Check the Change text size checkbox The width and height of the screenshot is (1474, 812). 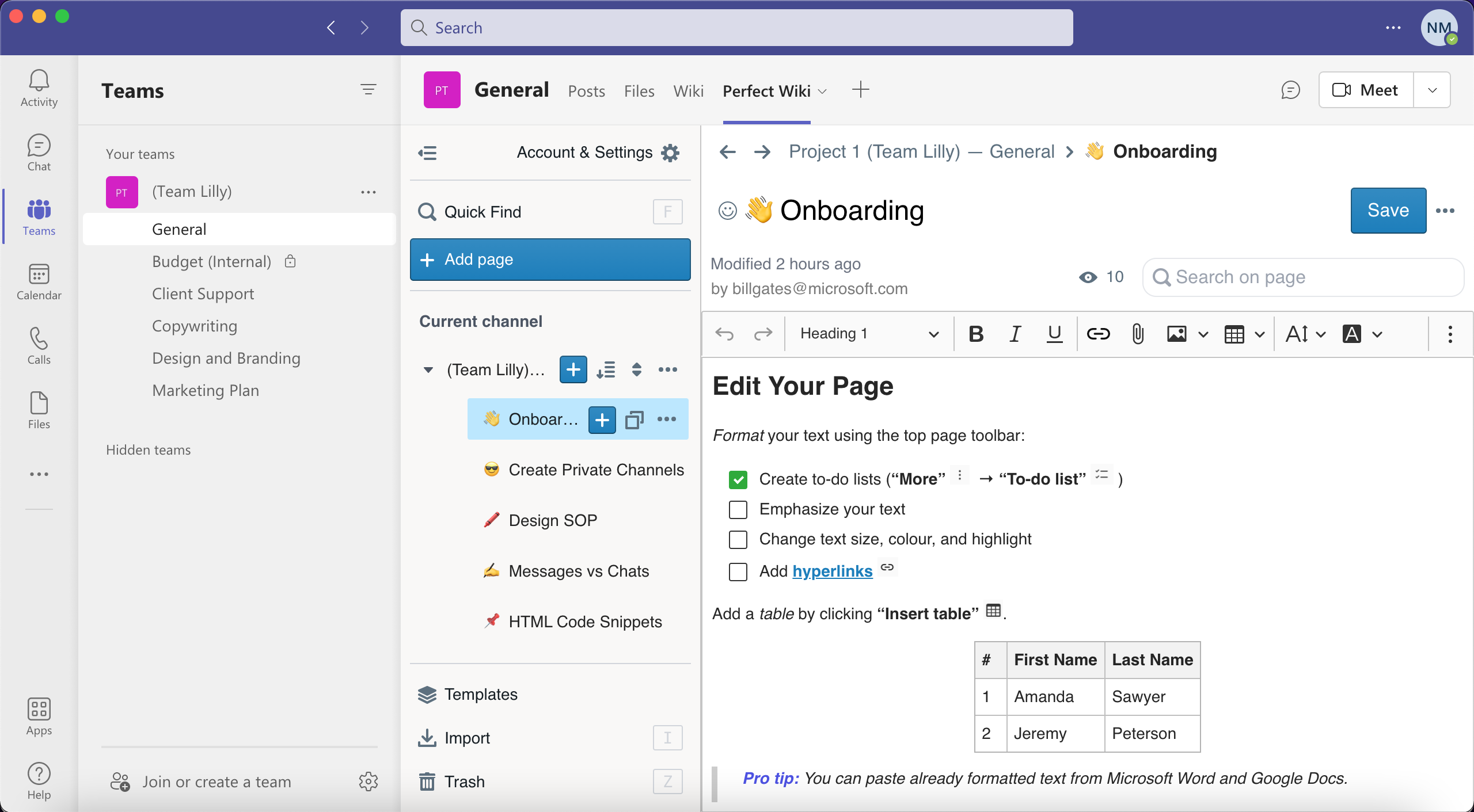tap(738, 539)
